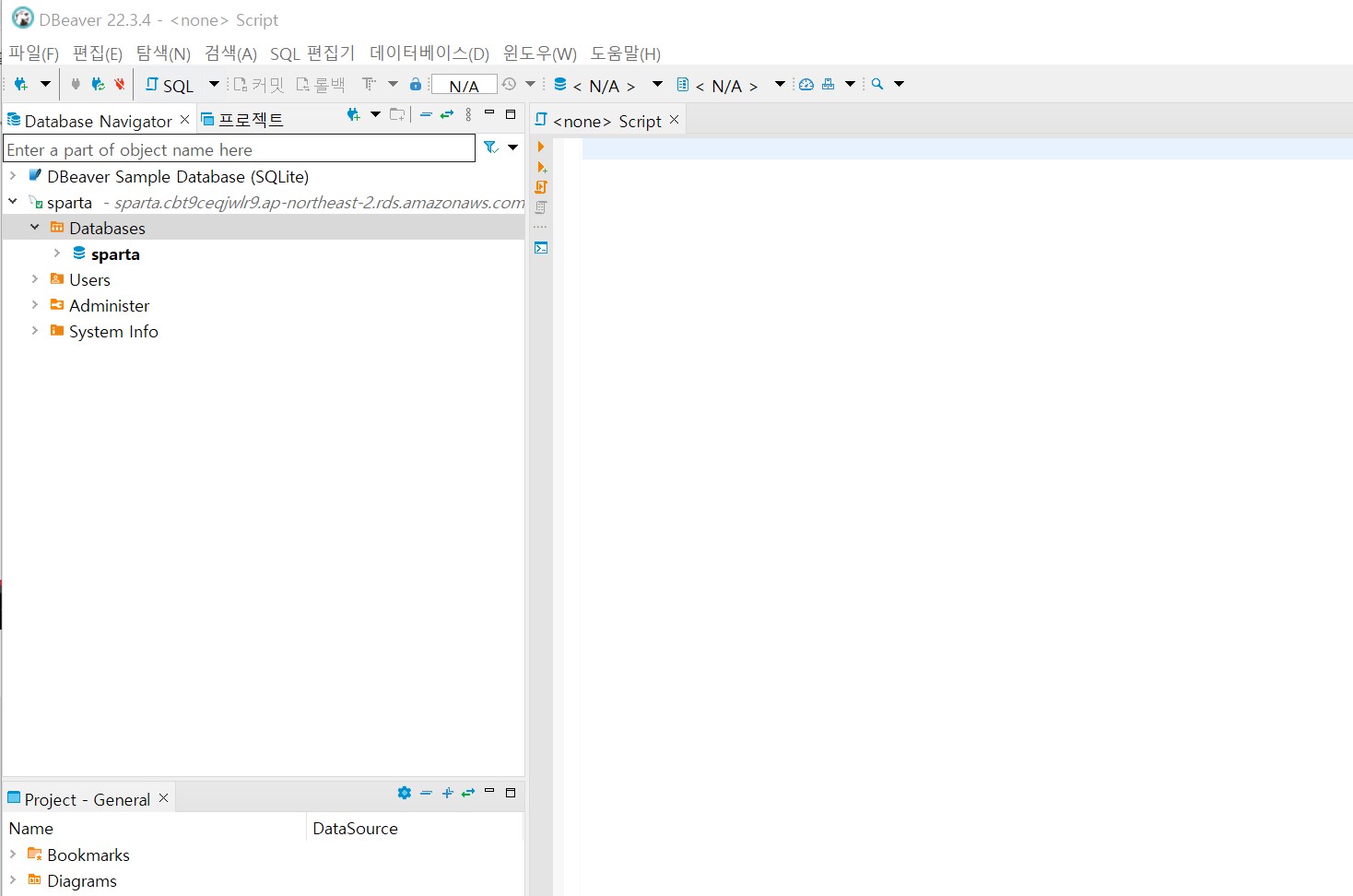1353x896 pixels.
Task: Switch to the Database Navigator tab
Action: click(99, 121)
